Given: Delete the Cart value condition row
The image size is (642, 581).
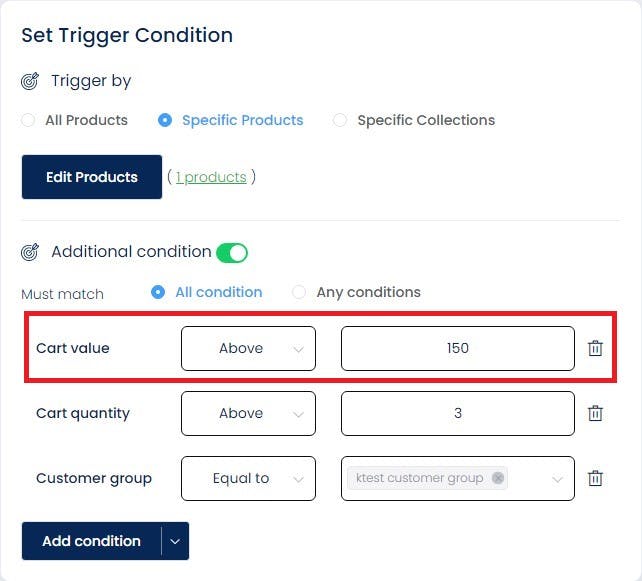Looking at the screenshot, I should (595, 348).
